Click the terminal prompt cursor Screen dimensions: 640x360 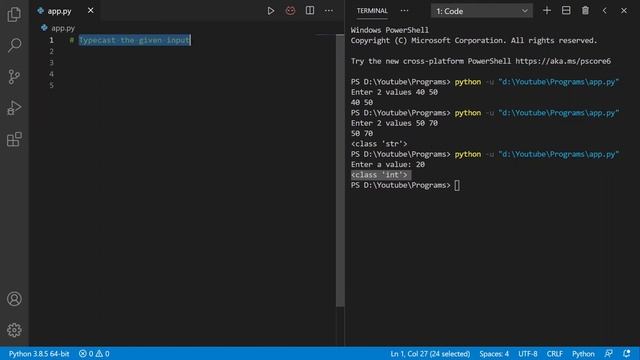pyautogui.click(x=457, y=185)
